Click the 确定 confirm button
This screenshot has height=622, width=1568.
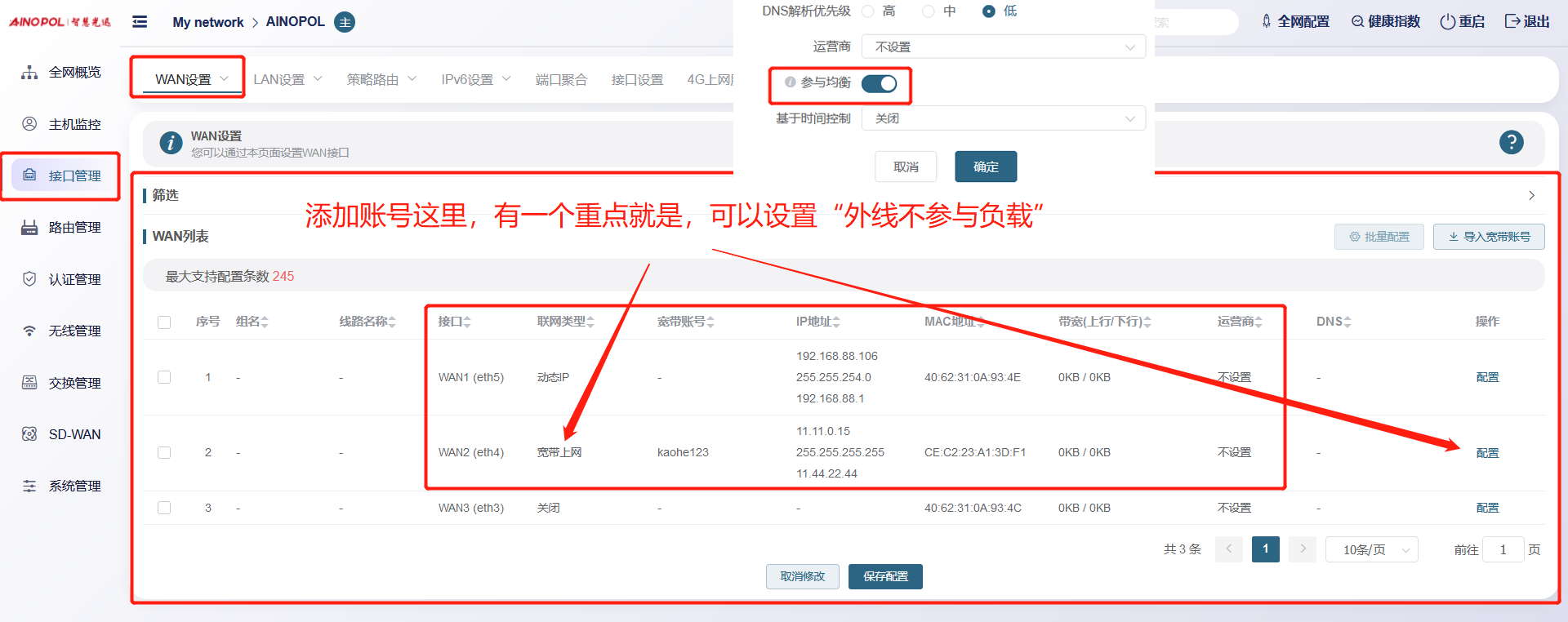click(985, 167)
